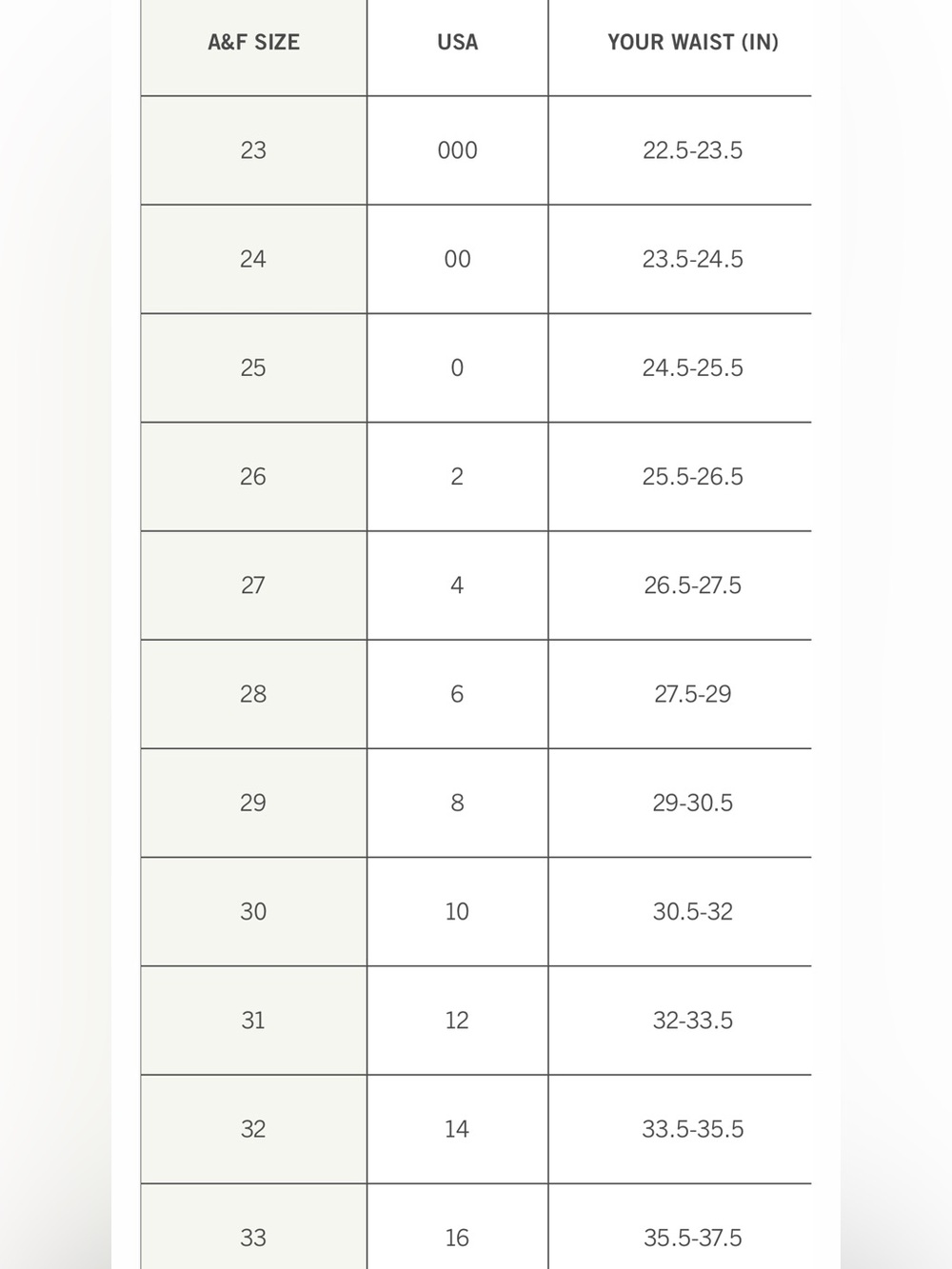The width and height of the screenshot is (952, 1269).
Task: Select A&F size 25 cell
Action: [x=253, y=367]
